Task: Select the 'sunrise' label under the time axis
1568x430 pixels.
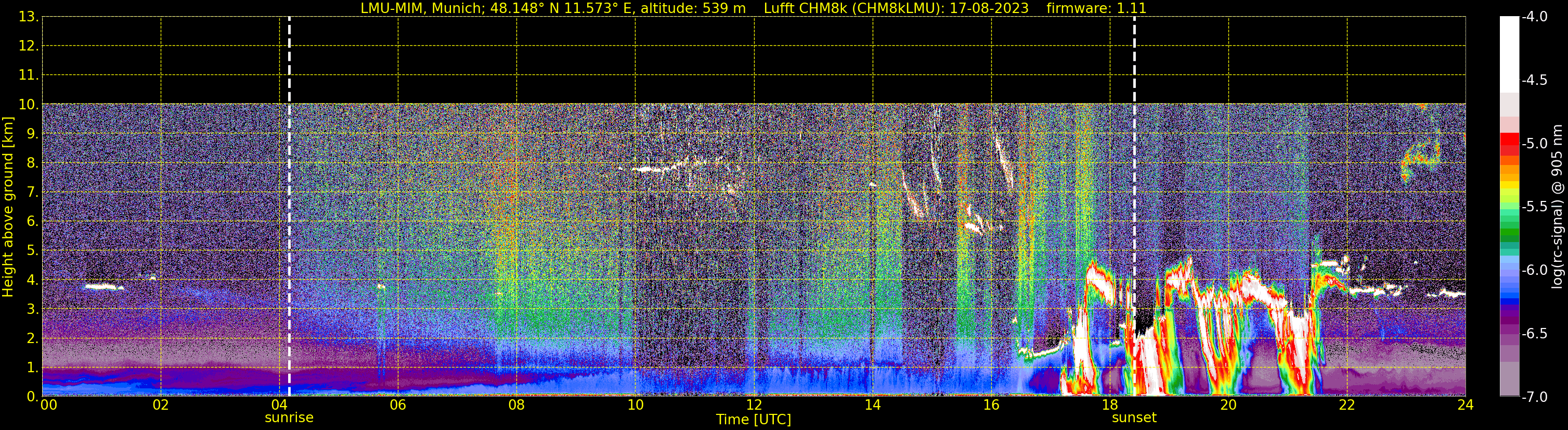Action: click(289, 418)
